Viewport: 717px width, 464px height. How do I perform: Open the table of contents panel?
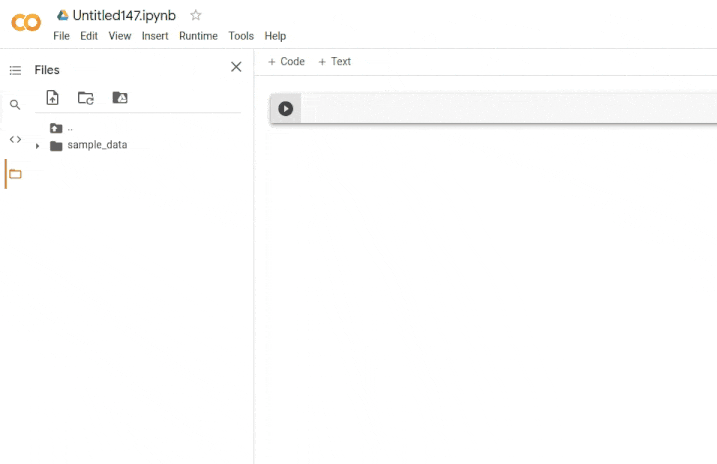(15, 70)
